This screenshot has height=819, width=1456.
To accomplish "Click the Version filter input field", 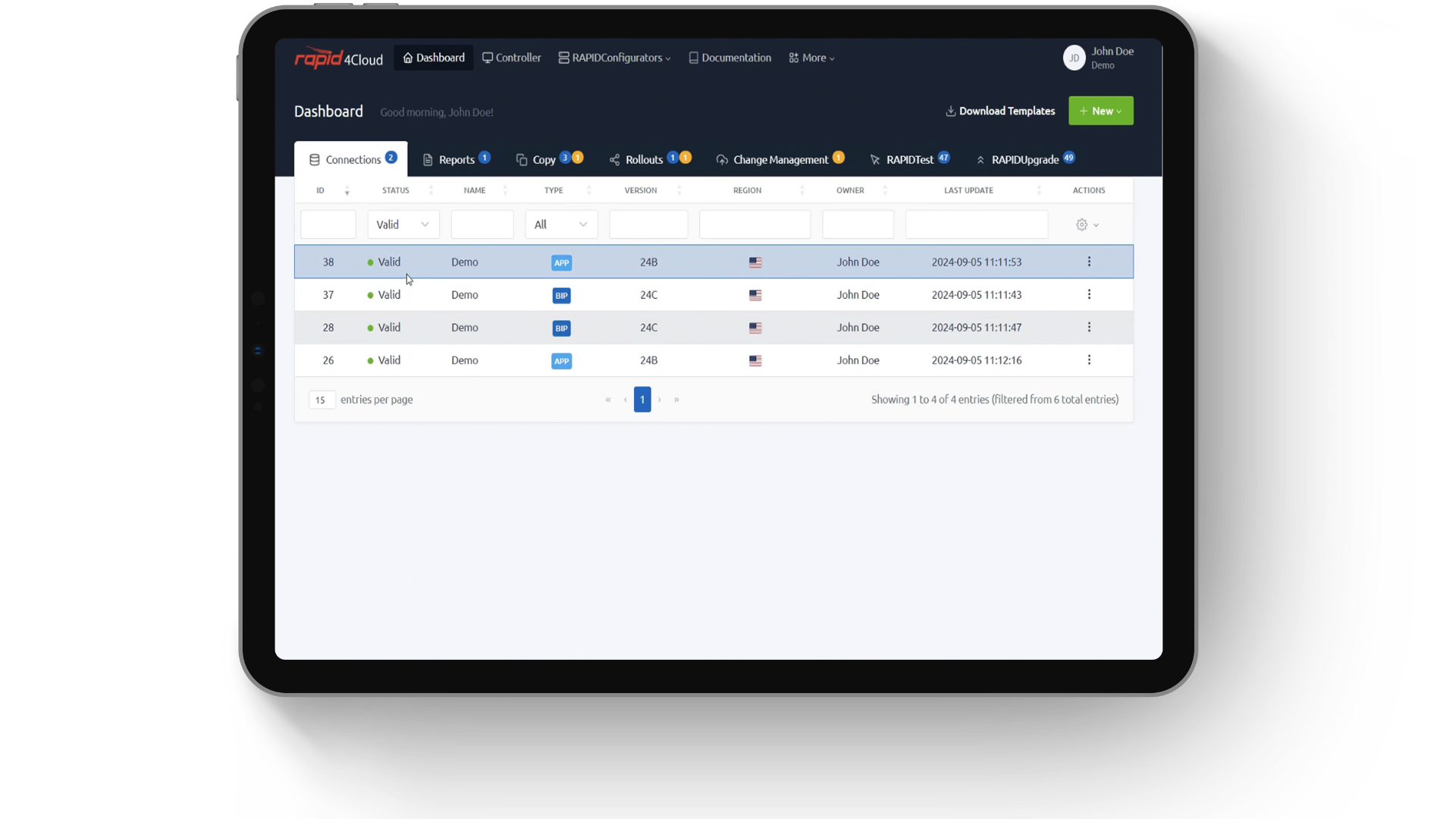I will click(648, 224).
